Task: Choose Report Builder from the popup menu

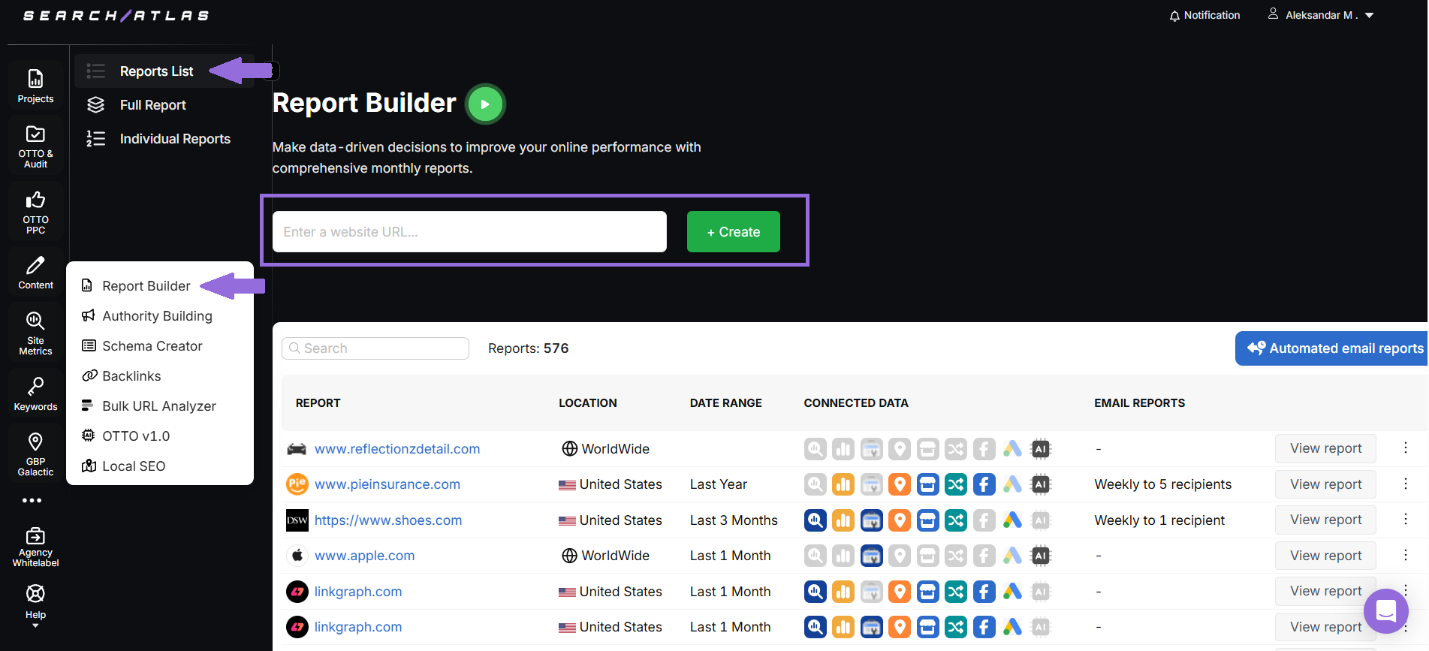Action: (146, 286)
